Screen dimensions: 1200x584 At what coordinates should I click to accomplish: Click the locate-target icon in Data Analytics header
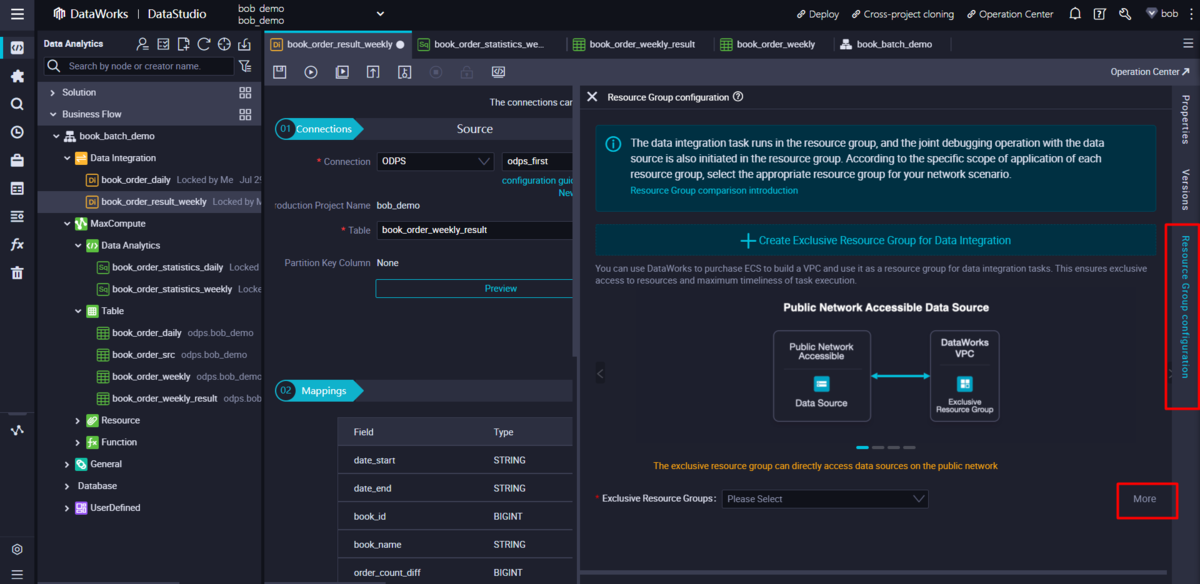pos(224,44)
